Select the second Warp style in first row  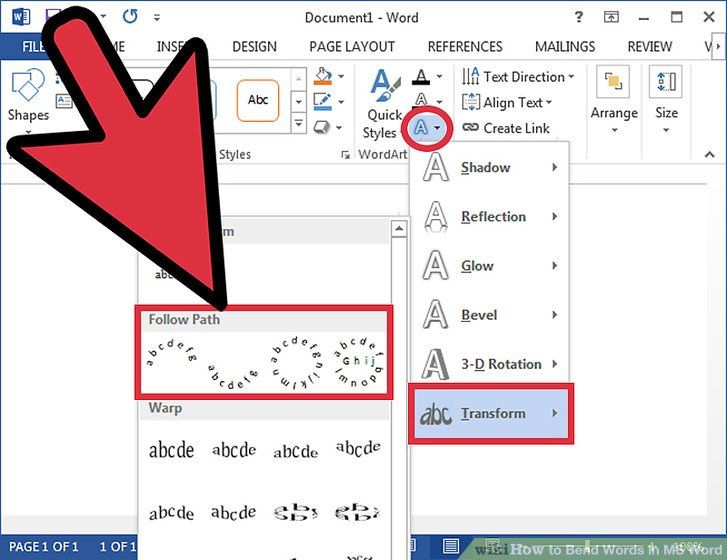point(233,450)
